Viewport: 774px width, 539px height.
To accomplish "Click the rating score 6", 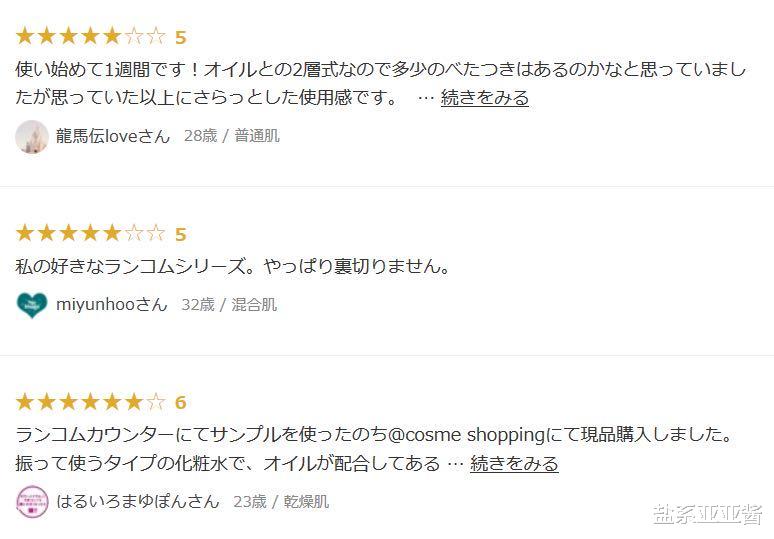I will (x=181, y=402).
